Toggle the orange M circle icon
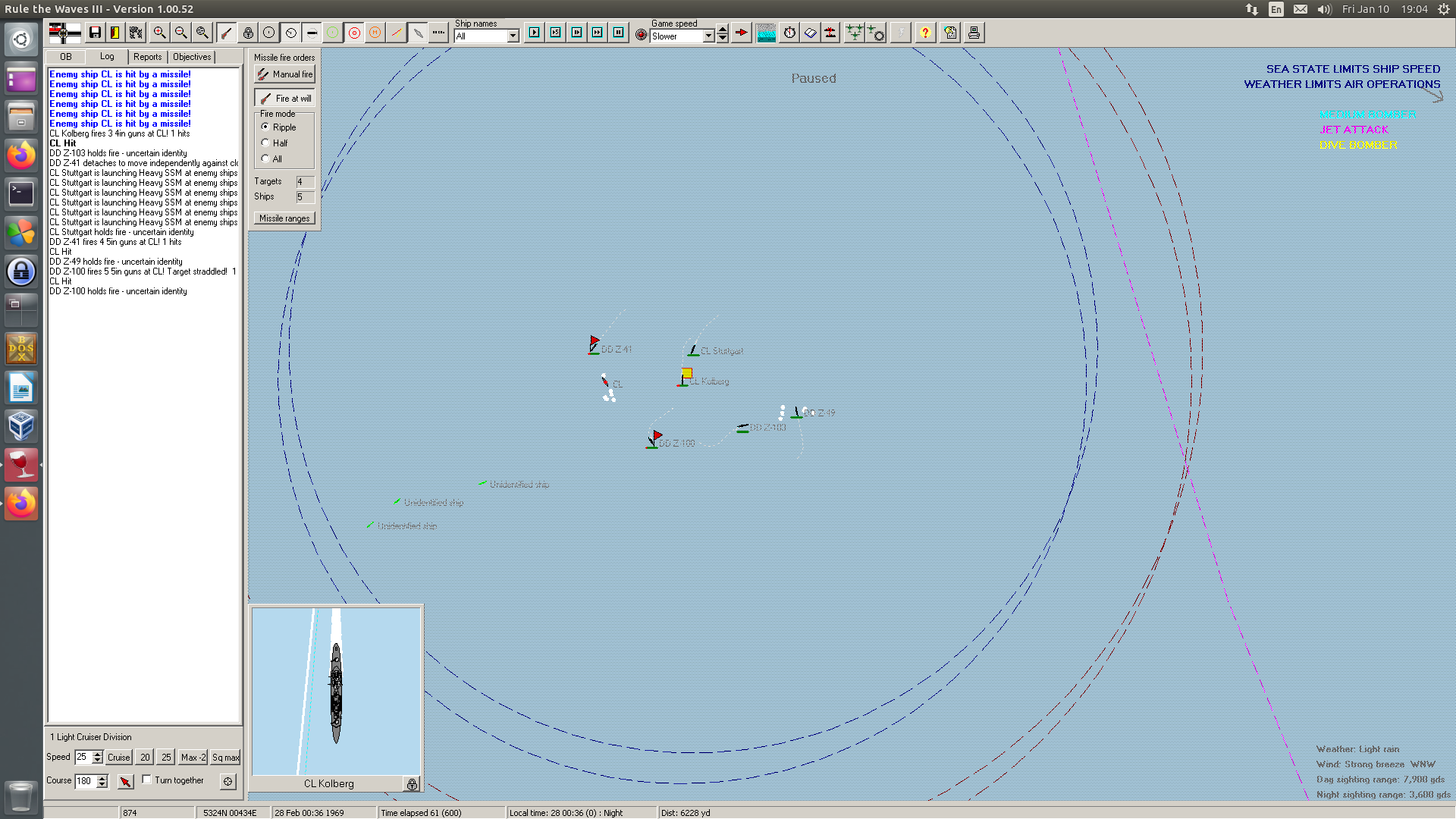The image size is (1456, 819). (x=375, y=33)
